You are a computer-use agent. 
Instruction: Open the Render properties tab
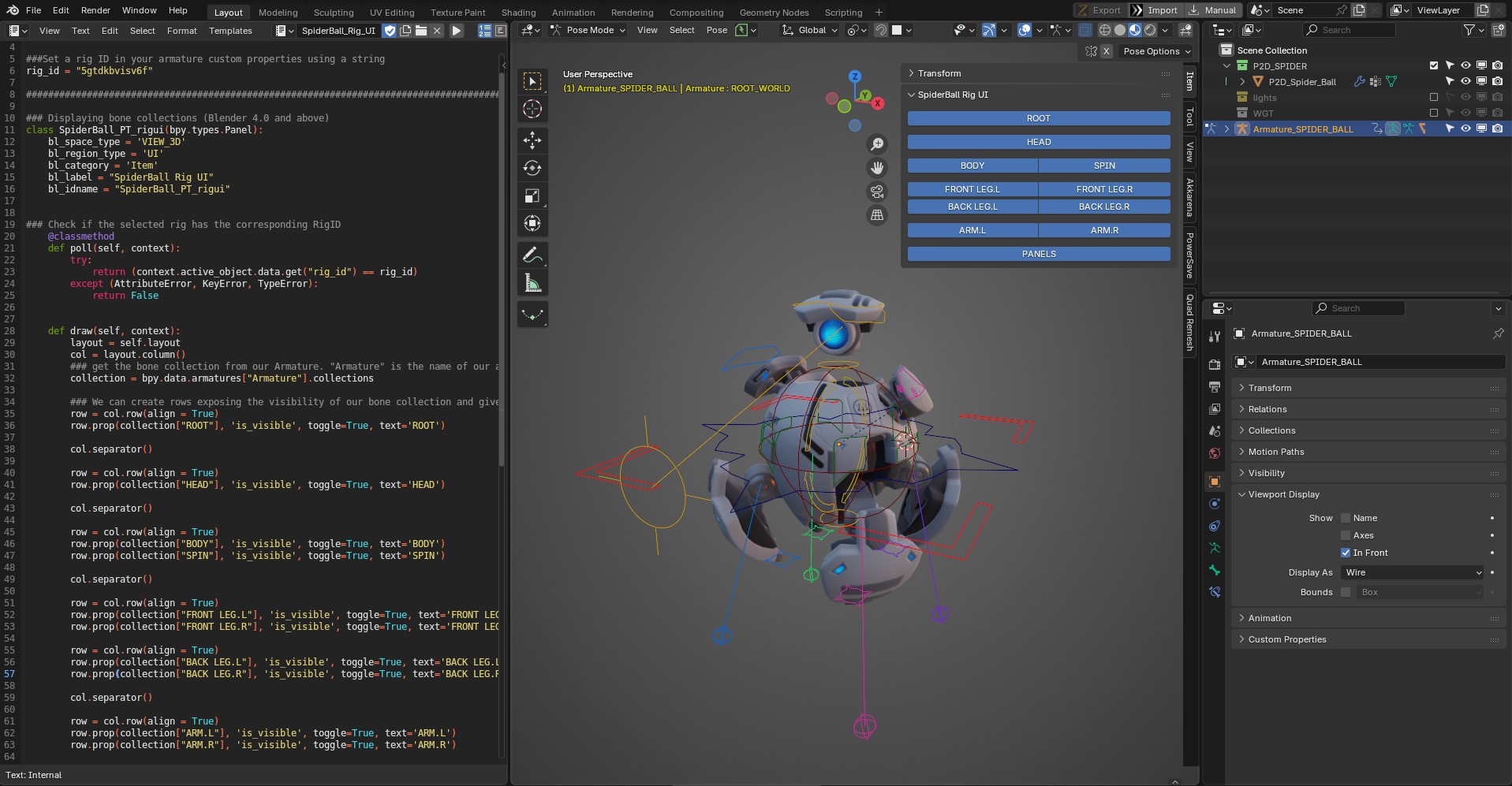coord(1215,365)
